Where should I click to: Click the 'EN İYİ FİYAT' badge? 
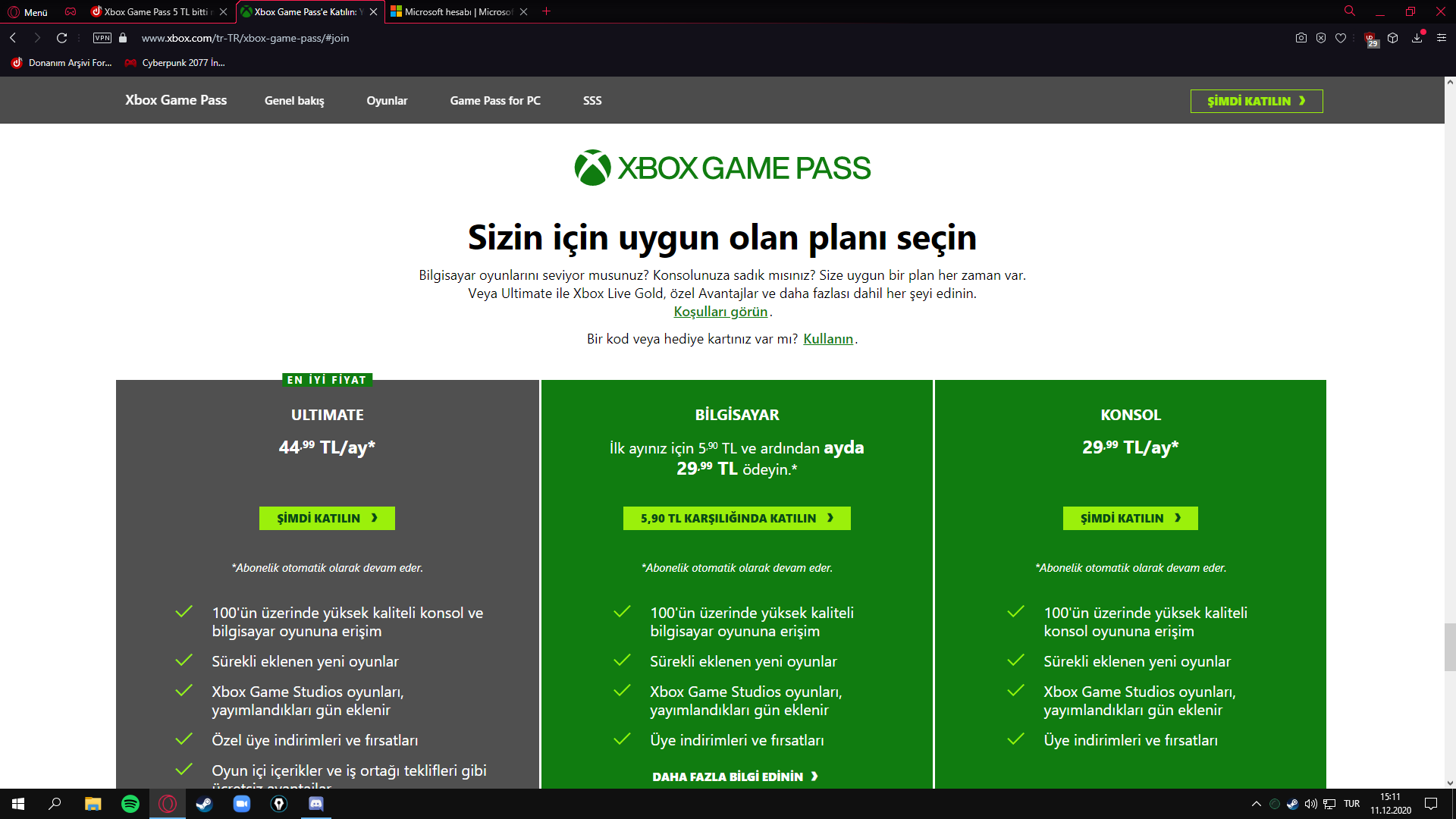click(x=327, y=380)
